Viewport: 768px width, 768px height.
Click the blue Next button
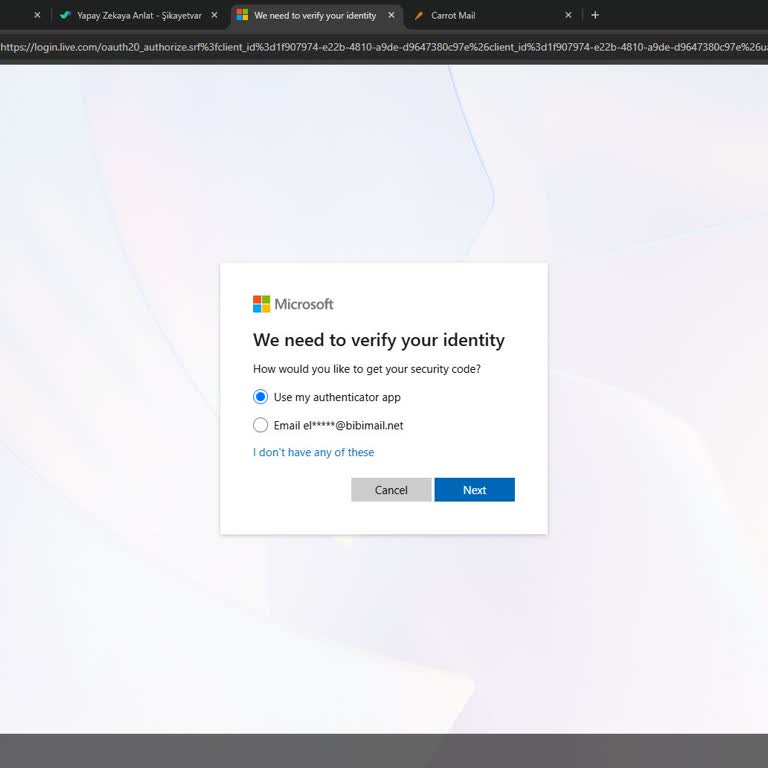pos(474,490)
